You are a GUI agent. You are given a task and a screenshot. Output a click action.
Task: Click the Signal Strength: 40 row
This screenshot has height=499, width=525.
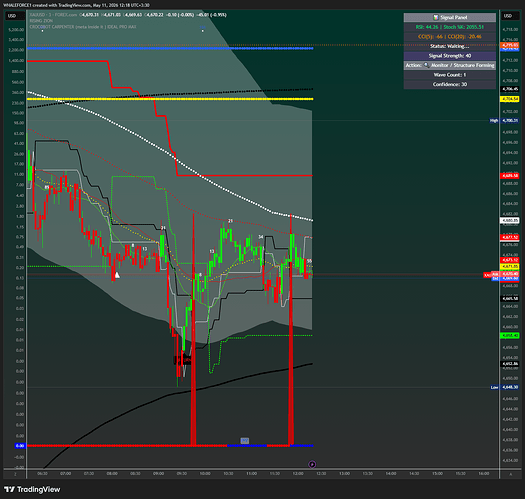(450, 56)
